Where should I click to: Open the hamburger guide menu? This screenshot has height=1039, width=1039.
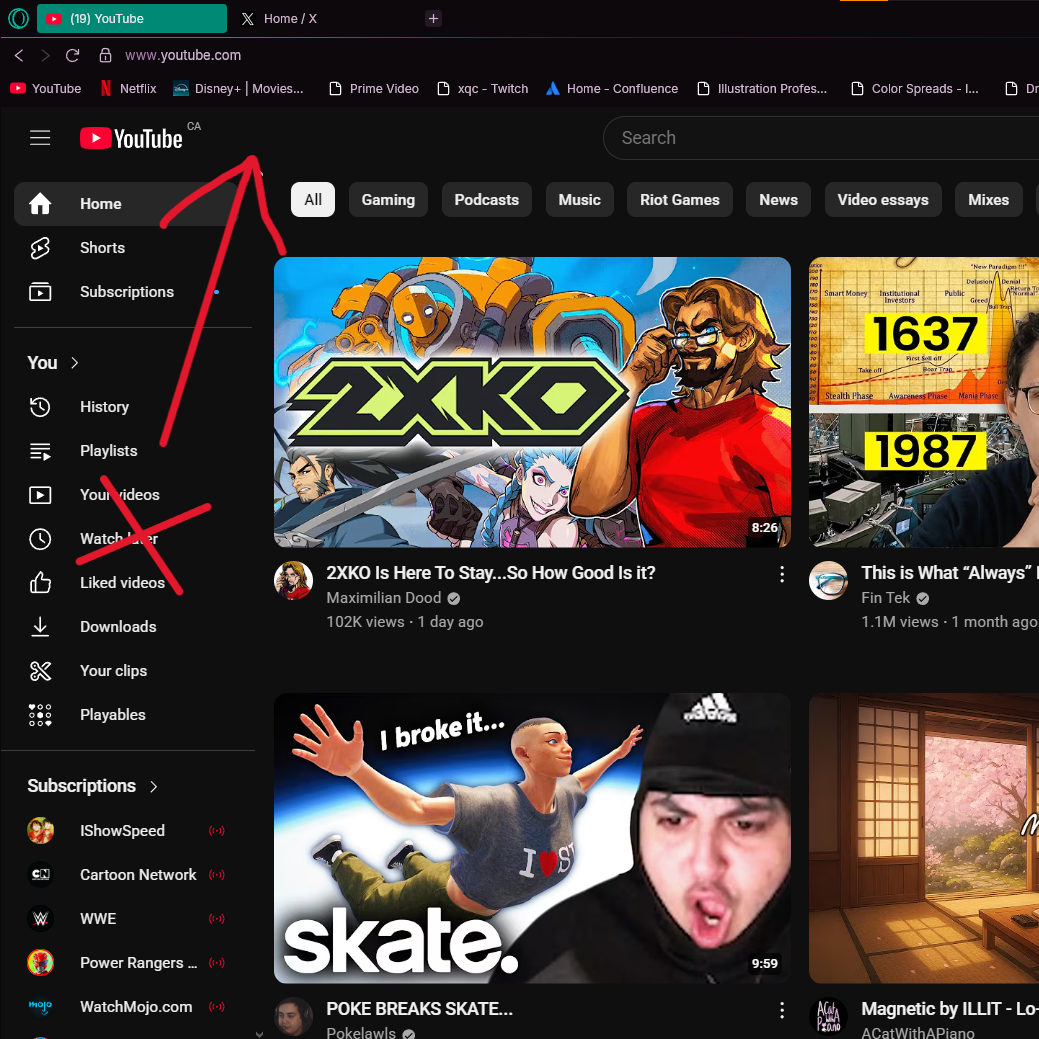click(x=40, y=138)
